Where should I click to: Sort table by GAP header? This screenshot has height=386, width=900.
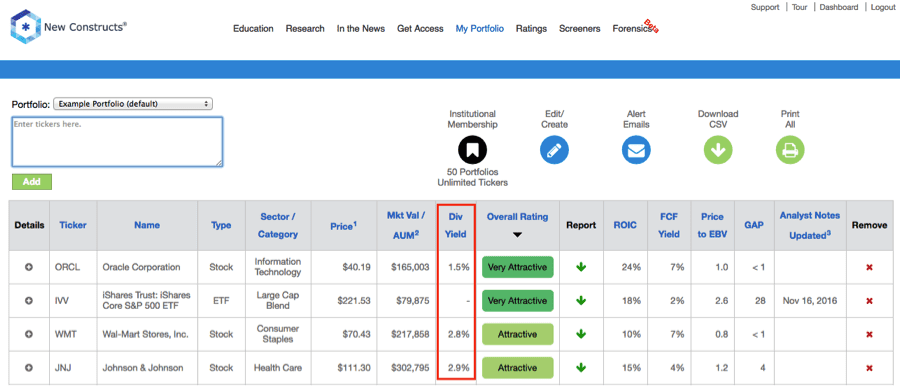pyautogui.click(x=754, y=225)
